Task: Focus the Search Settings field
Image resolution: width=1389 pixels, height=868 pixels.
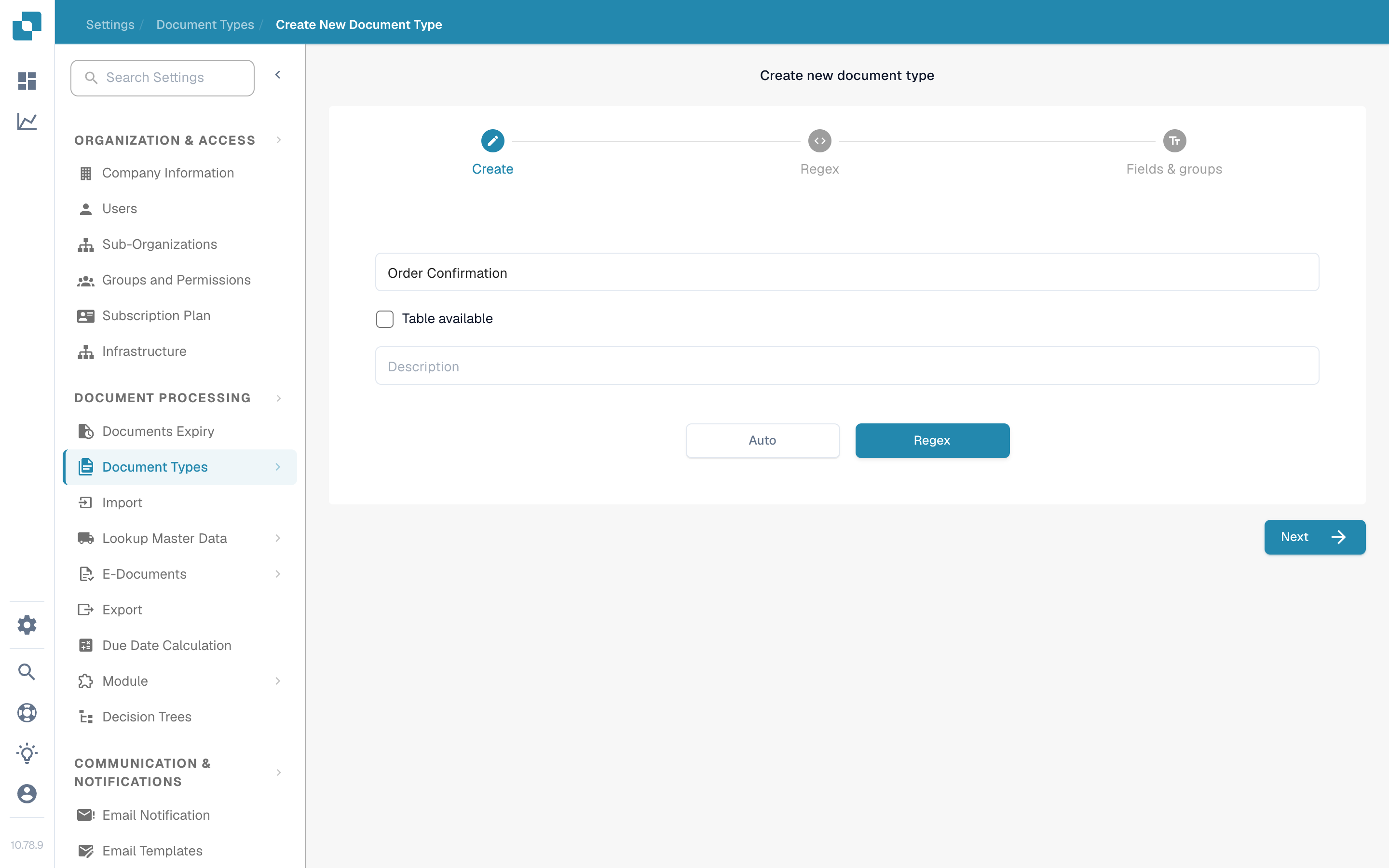Action: pos(163,78)
